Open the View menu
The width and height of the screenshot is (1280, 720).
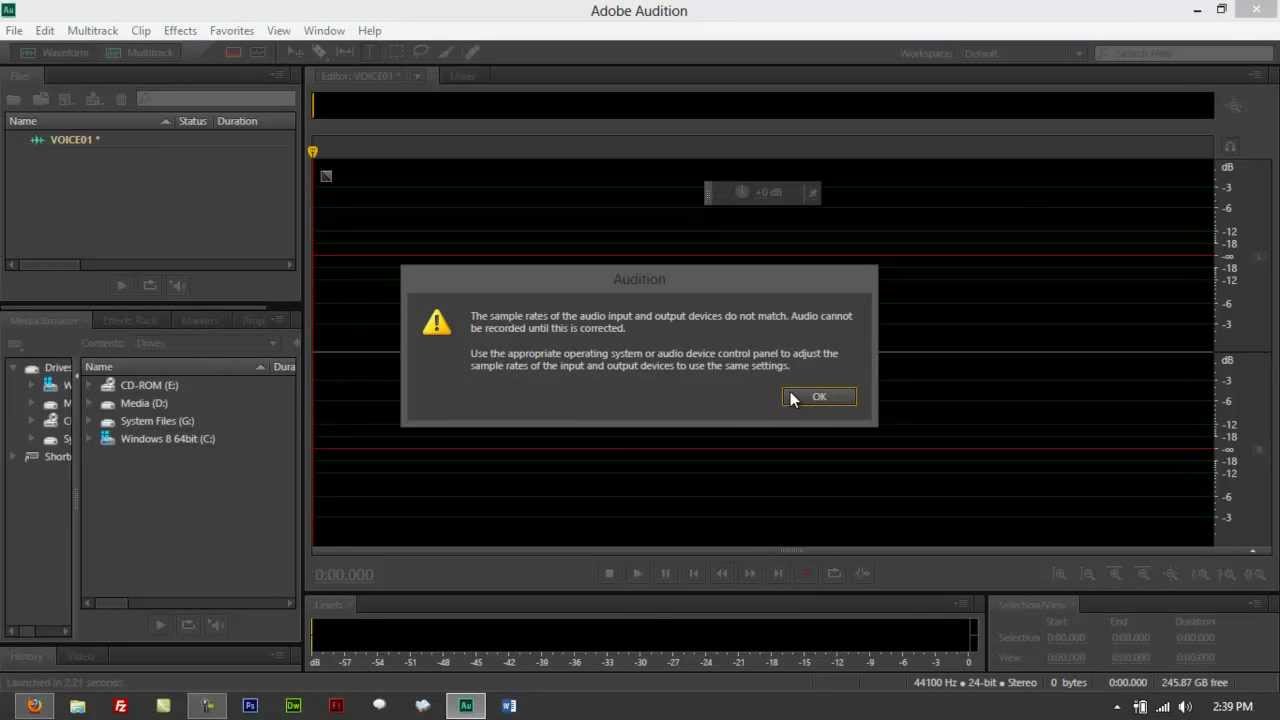[x=279, y=31]
